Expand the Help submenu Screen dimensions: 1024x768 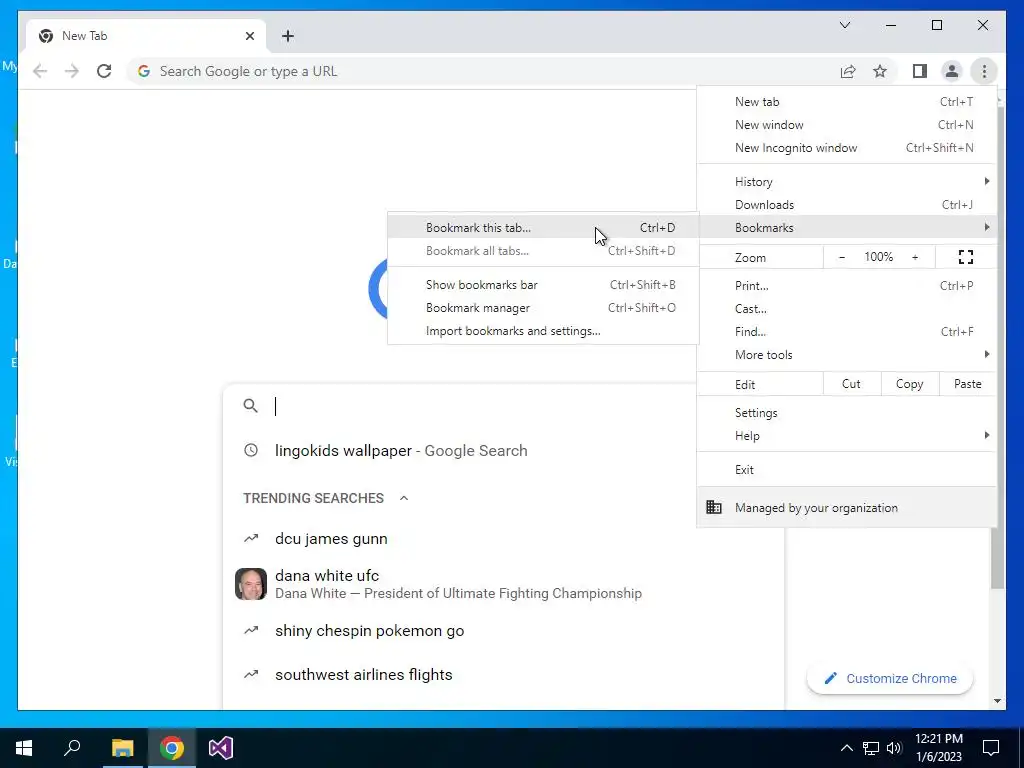point(847,436)
